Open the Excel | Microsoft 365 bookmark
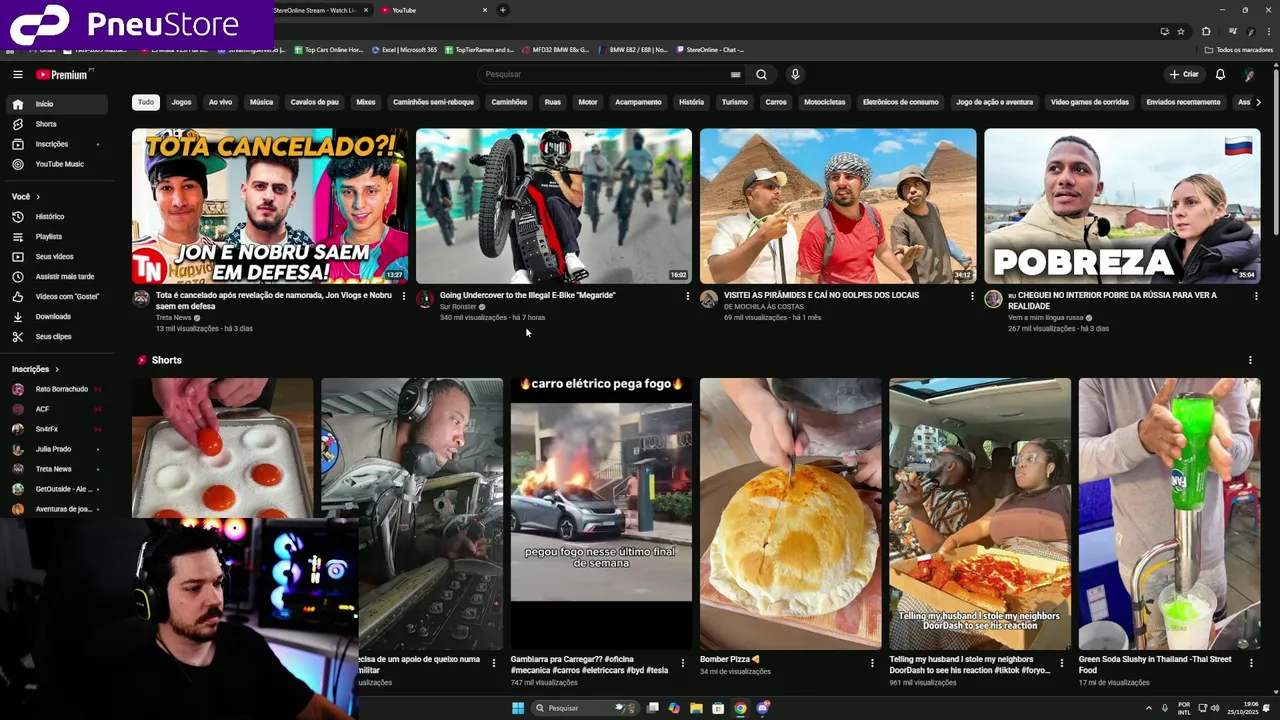The width and height of the screenshot is (1280, 720). pyautogui.click(x=404, y=49)
